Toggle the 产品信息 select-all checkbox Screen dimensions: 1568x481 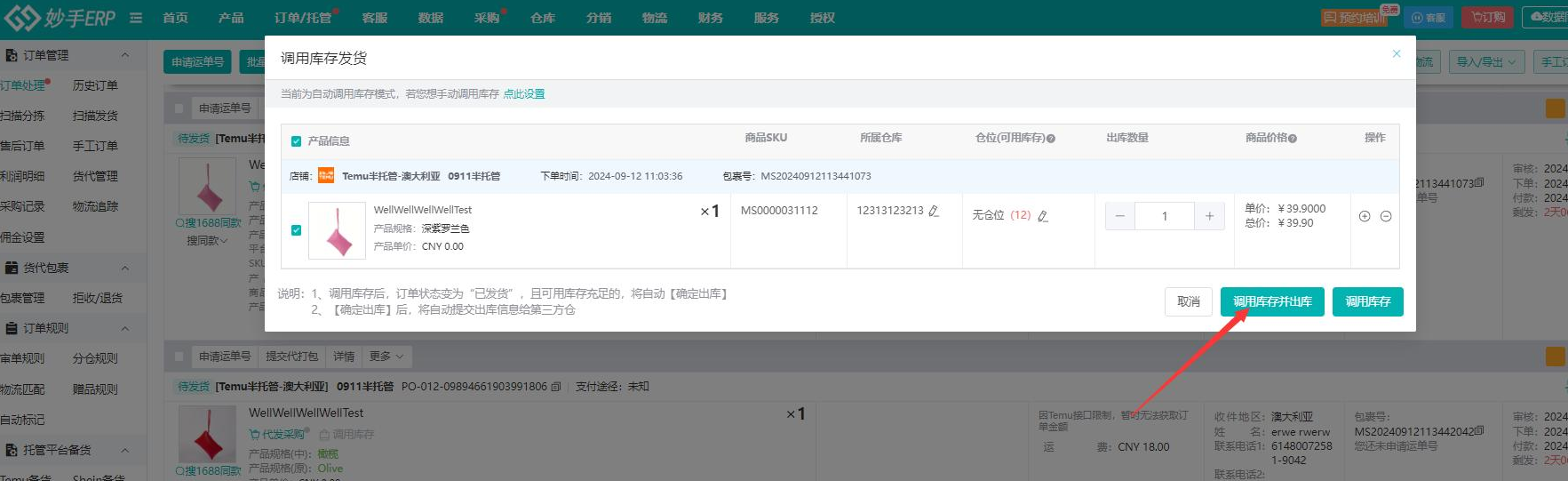point(297,141)
